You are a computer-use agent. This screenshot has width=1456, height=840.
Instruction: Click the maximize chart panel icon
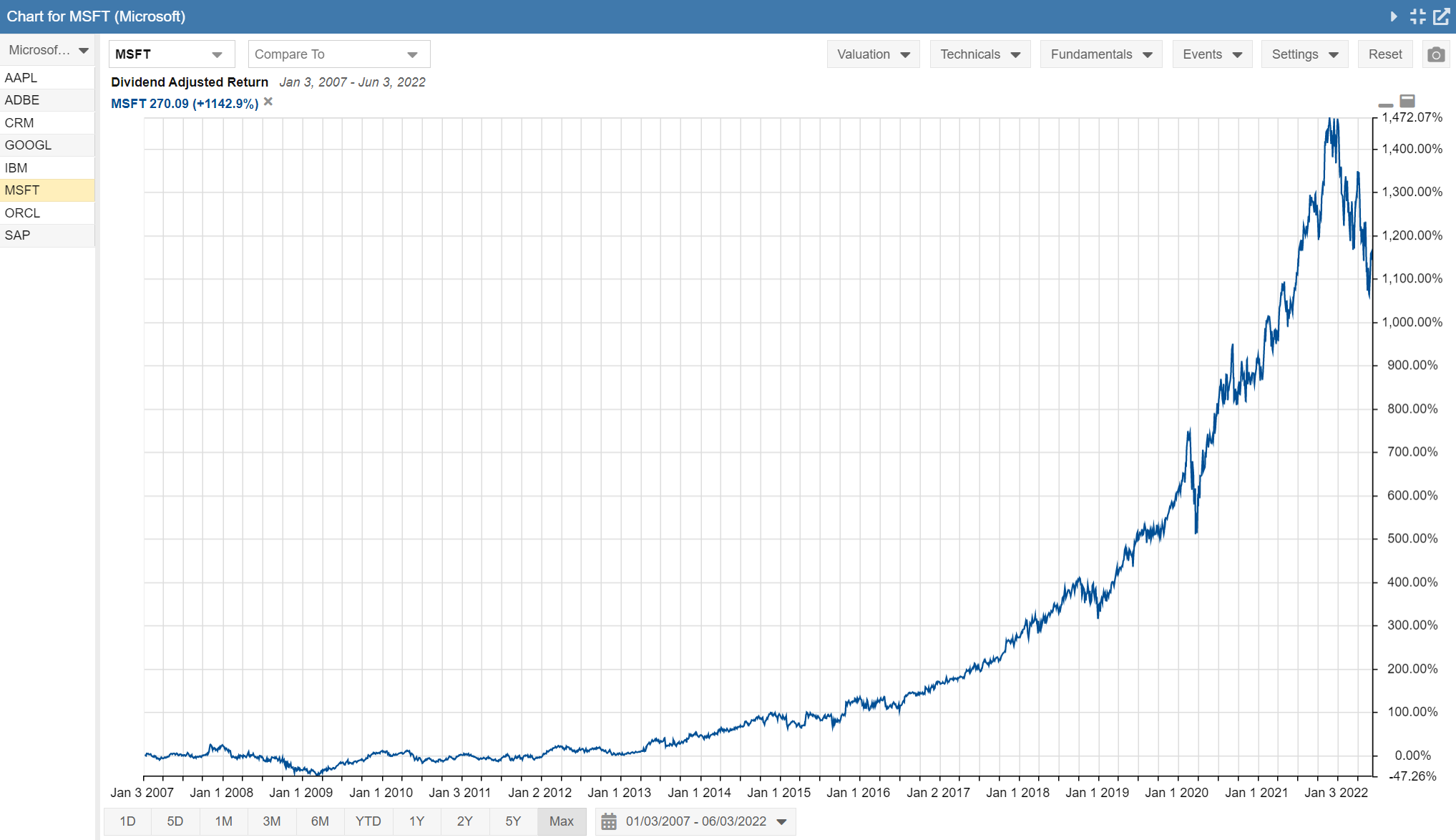pos(1407,101)
